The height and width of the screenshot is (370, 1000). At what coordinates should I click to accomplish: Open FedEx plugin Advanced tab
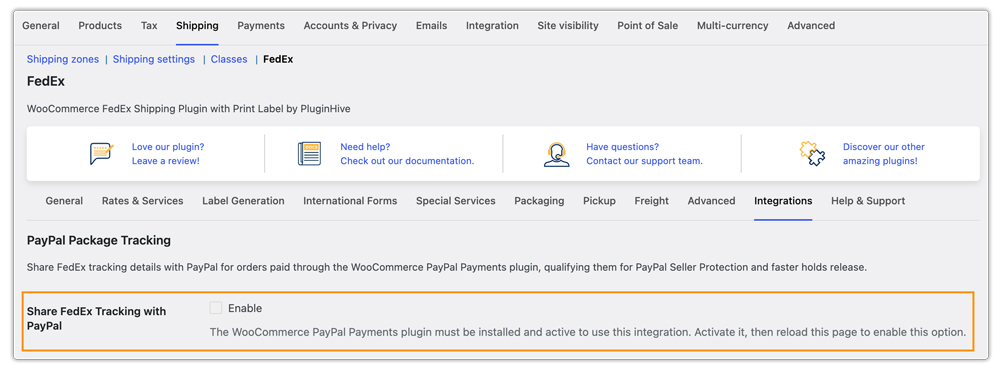pyautogui.click(x=712, y=201)
